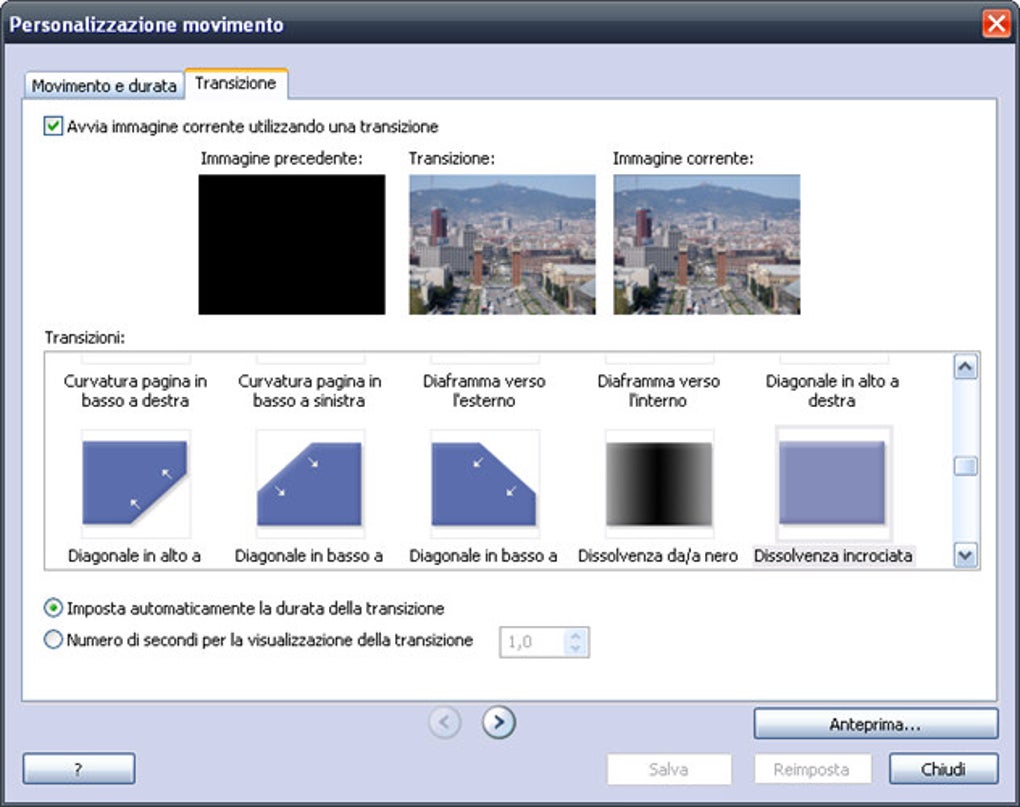Click the transition seconds field showing 1,0
1020x807 pixels.
[x=533, y=642]
